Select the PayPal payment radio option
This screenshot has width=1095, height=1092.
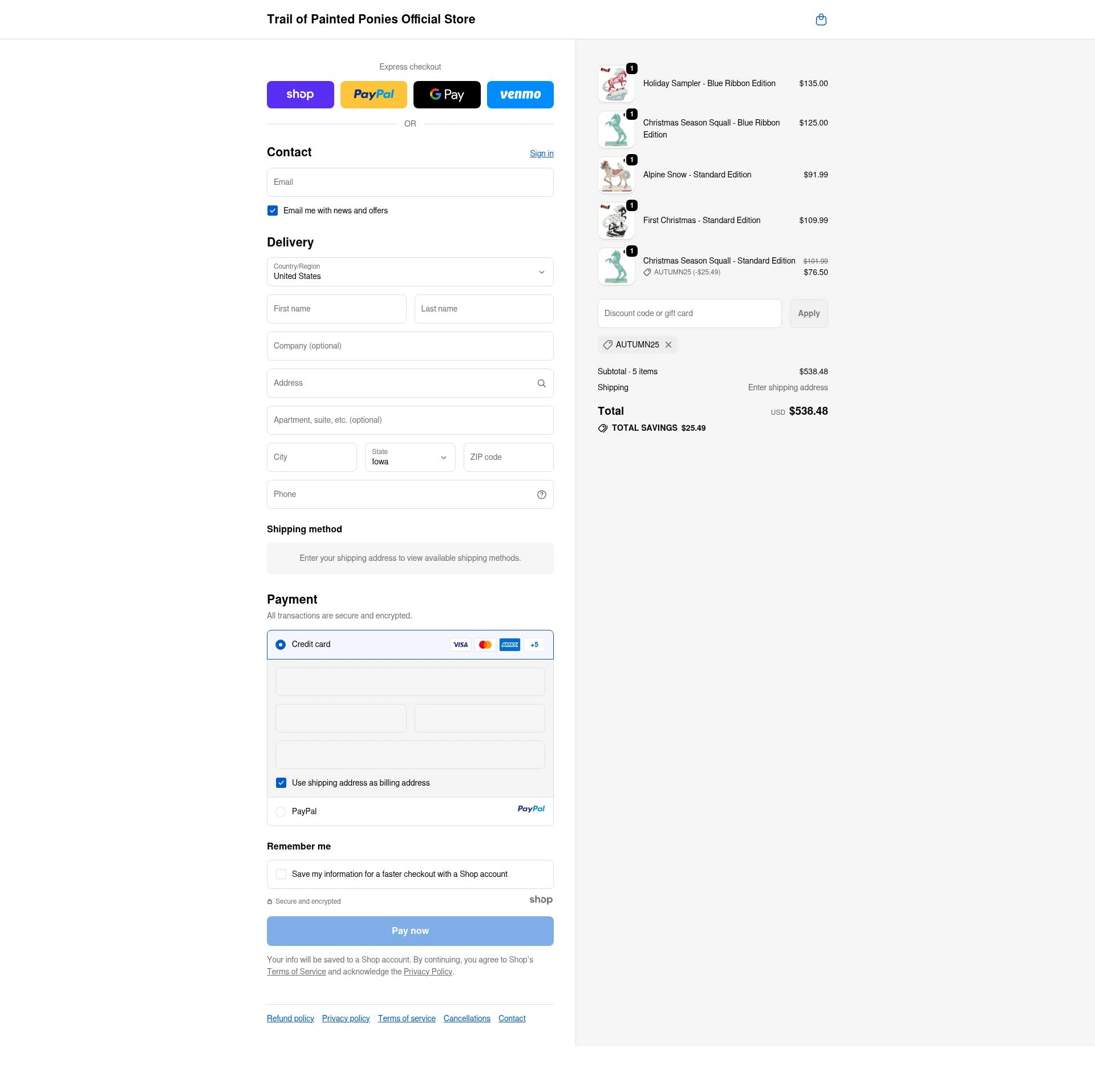(x=281, y=811)
